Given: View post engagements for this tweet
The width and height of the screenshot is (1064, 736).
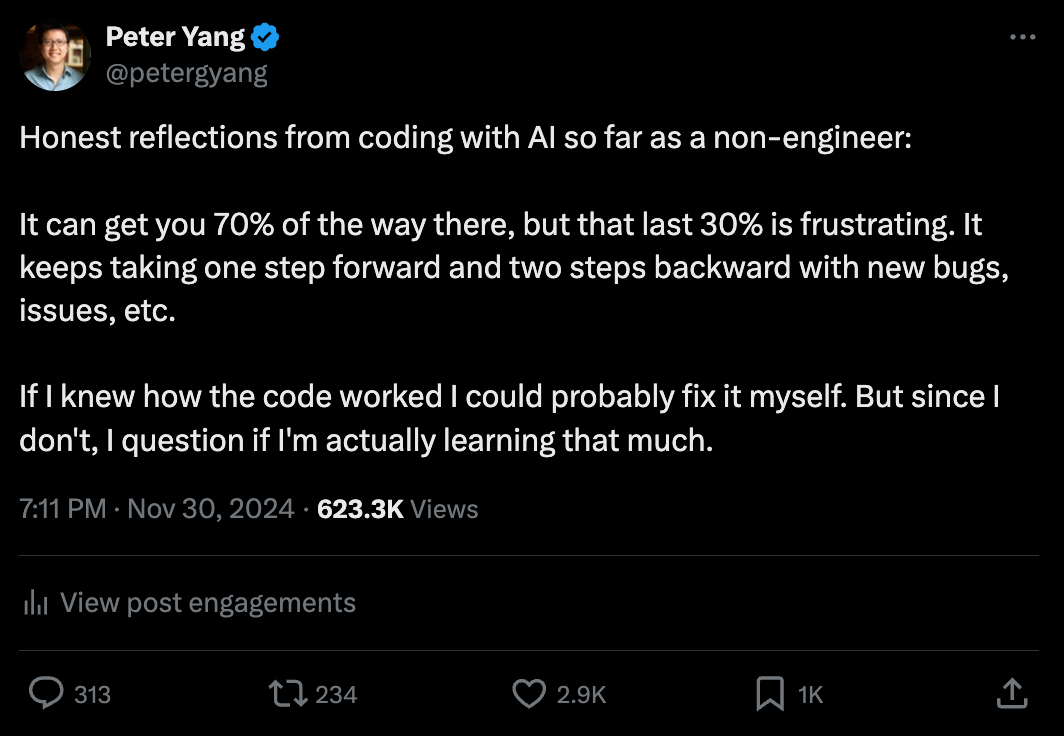Looking at the screenshot, I should (208, 602).
